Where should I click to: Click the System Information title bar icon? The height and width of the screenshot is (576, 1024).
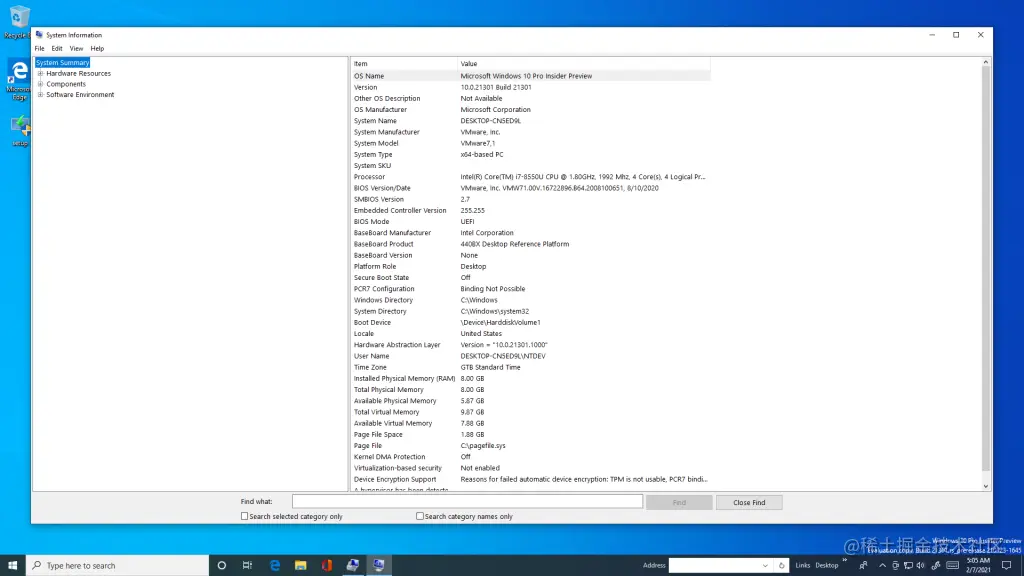point(39,35)
